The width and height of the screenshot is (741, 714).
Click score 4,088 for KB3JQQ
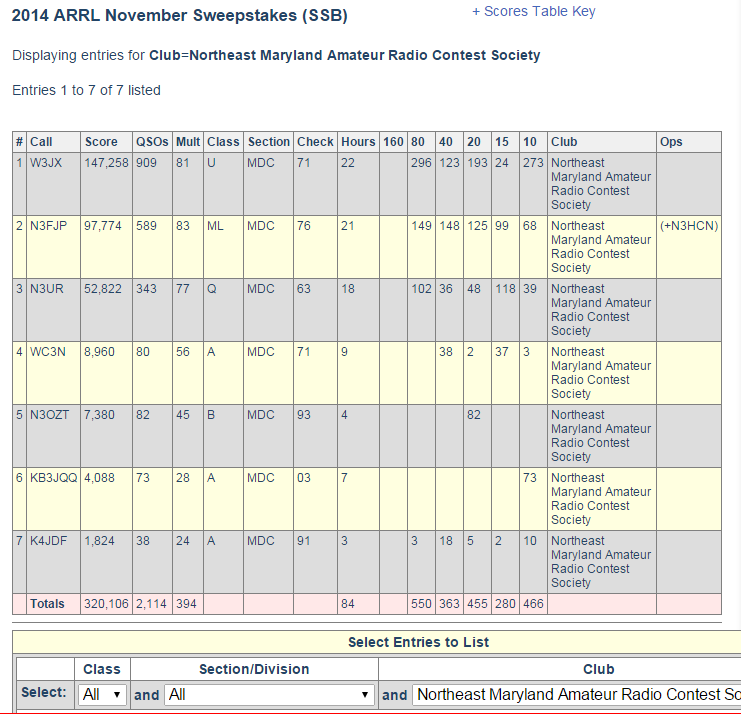click(99, 478)
